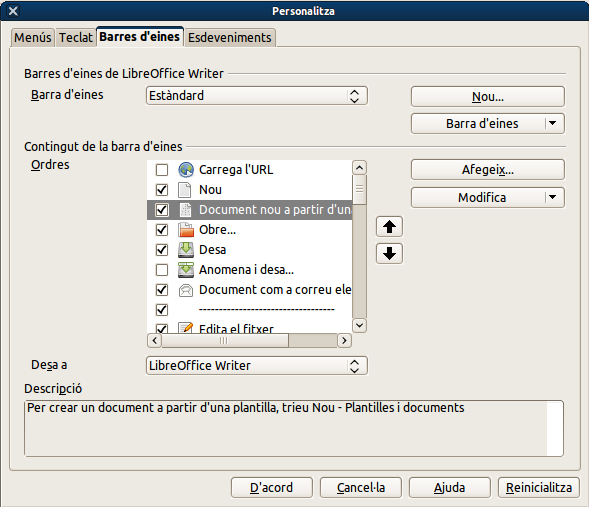Image resolution: width=589 pixels, height=507 pixels.
Task: Select the Edita el fitxer row text
Action: (236, 329)
